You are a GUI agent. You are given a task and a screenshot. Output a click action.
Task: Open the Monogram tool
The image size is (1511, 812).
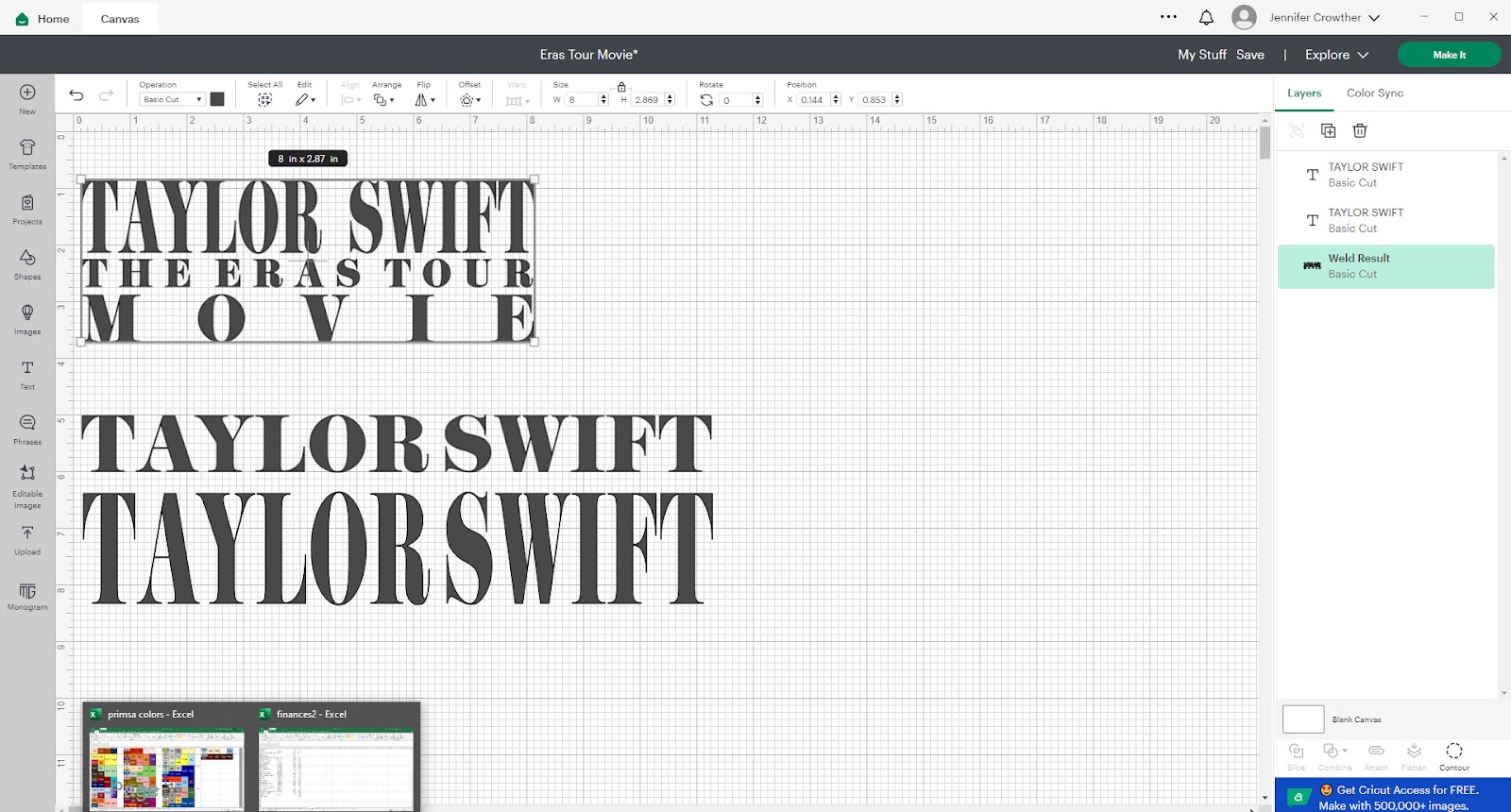click(27, 591)
